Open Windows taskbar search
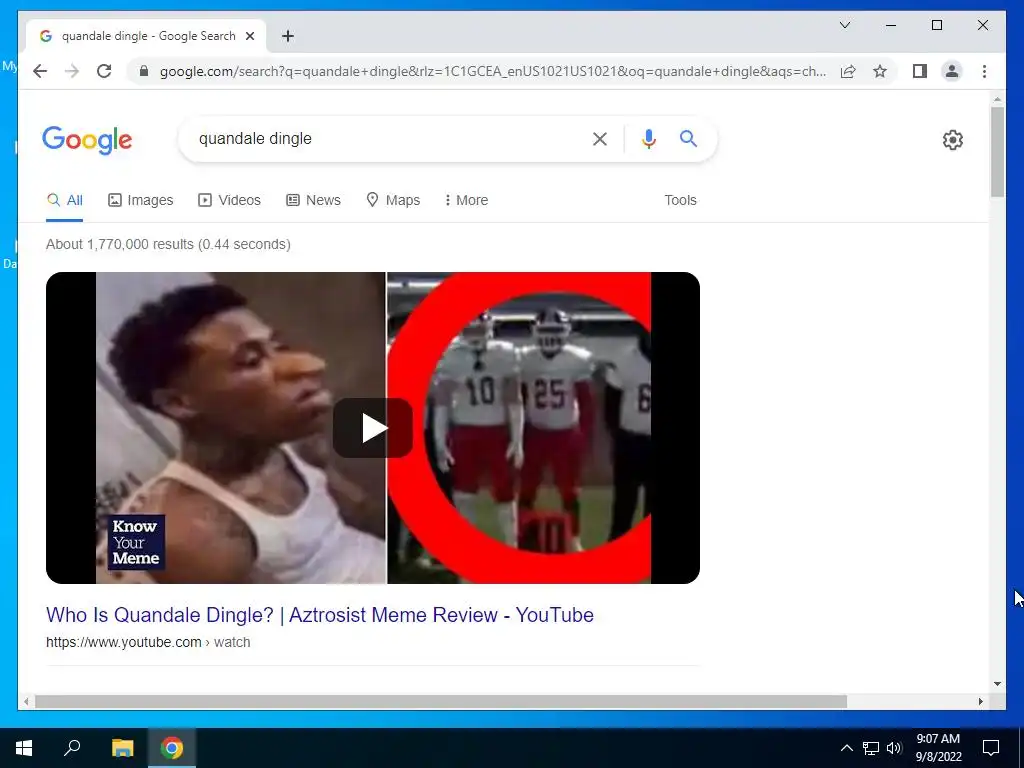The width and height of the screenshot is (1024, 768). pos(72,748)
